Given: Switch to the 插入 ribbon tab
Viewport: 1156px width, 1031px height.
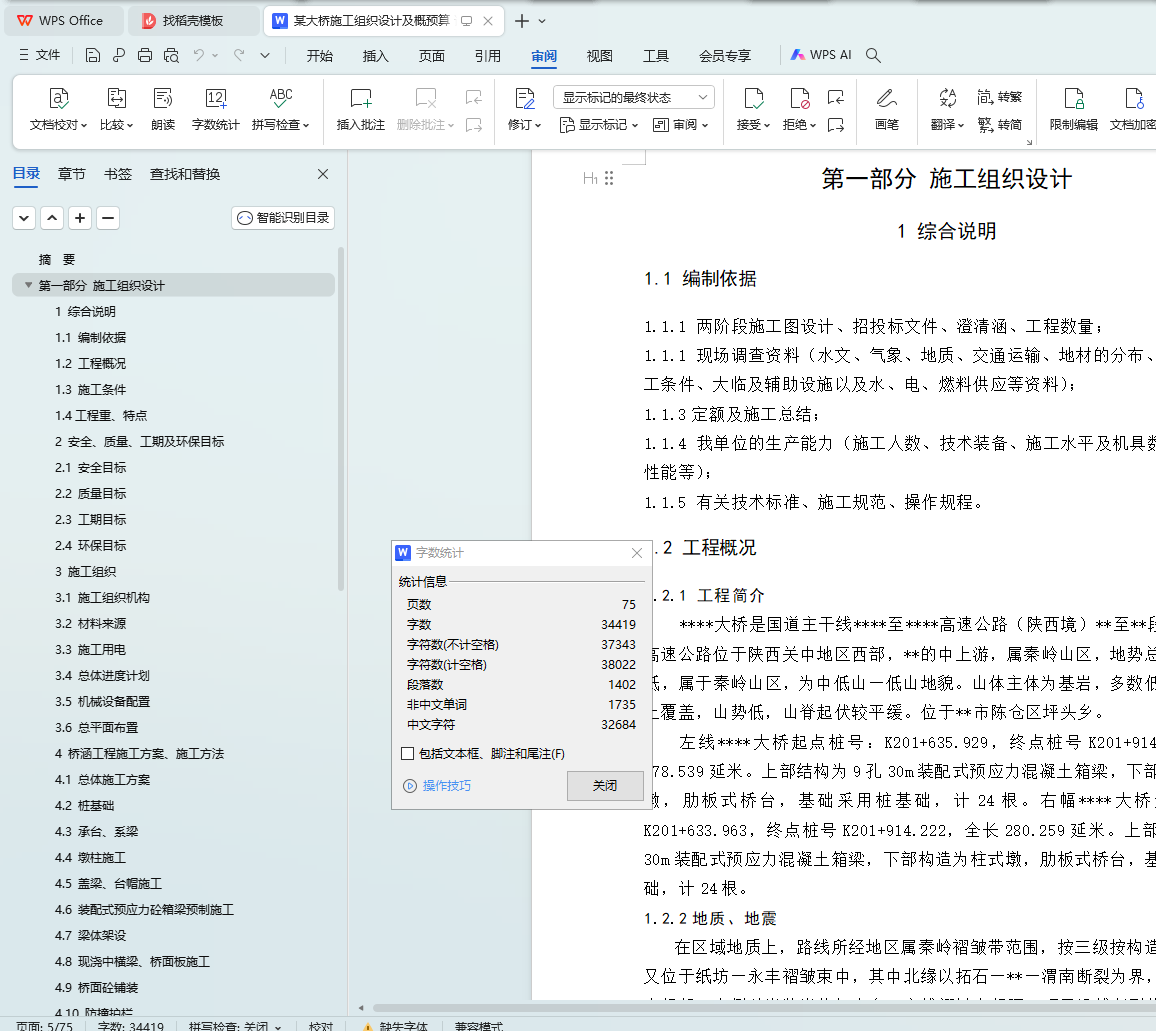Looking at the screenshot, I should [x=375, y=56].
